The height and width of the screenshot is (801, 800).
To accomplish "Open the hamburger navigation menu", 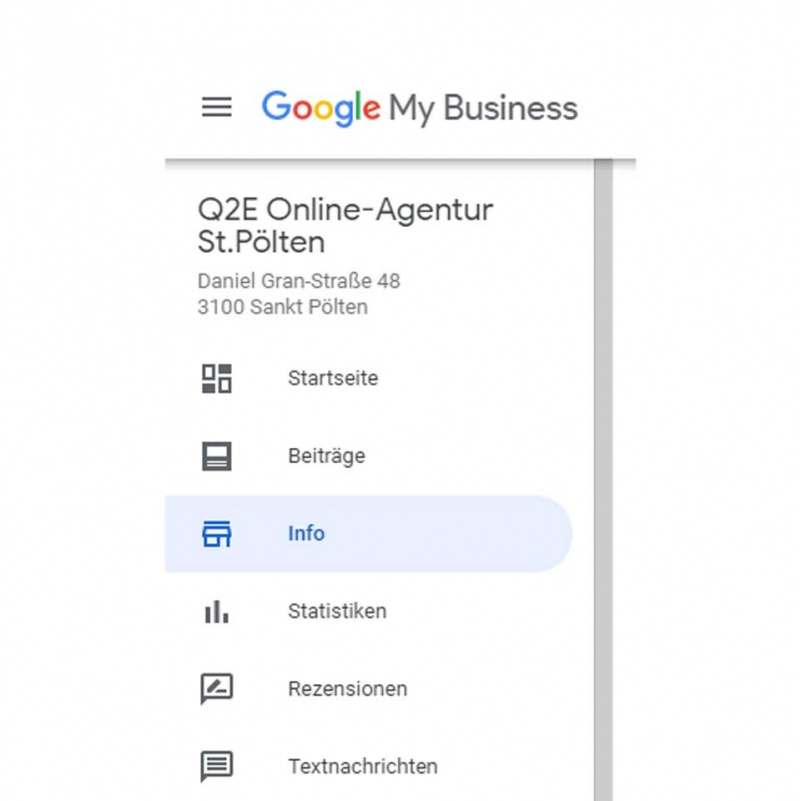I will click(217, 107).
